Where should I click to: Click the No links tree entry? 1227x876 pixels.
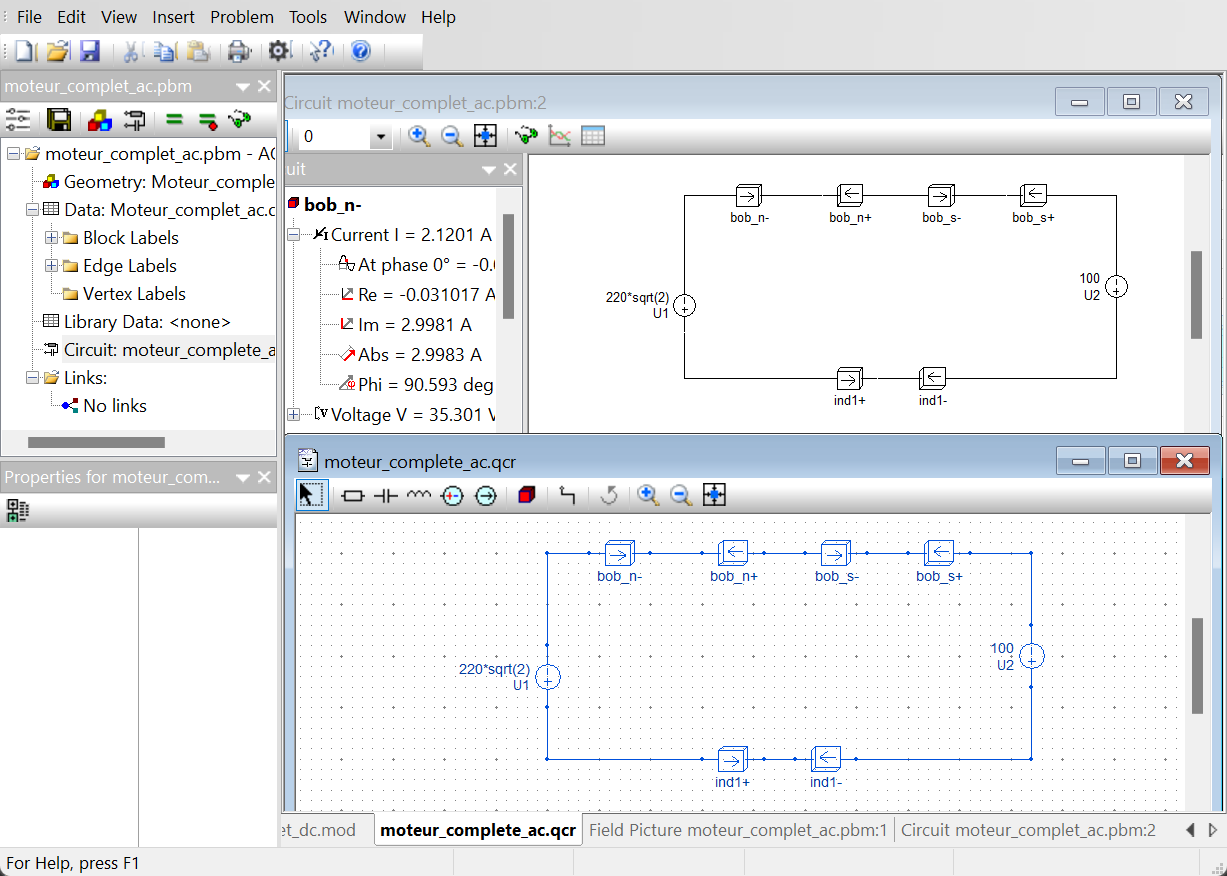click(x=114, y=406)
